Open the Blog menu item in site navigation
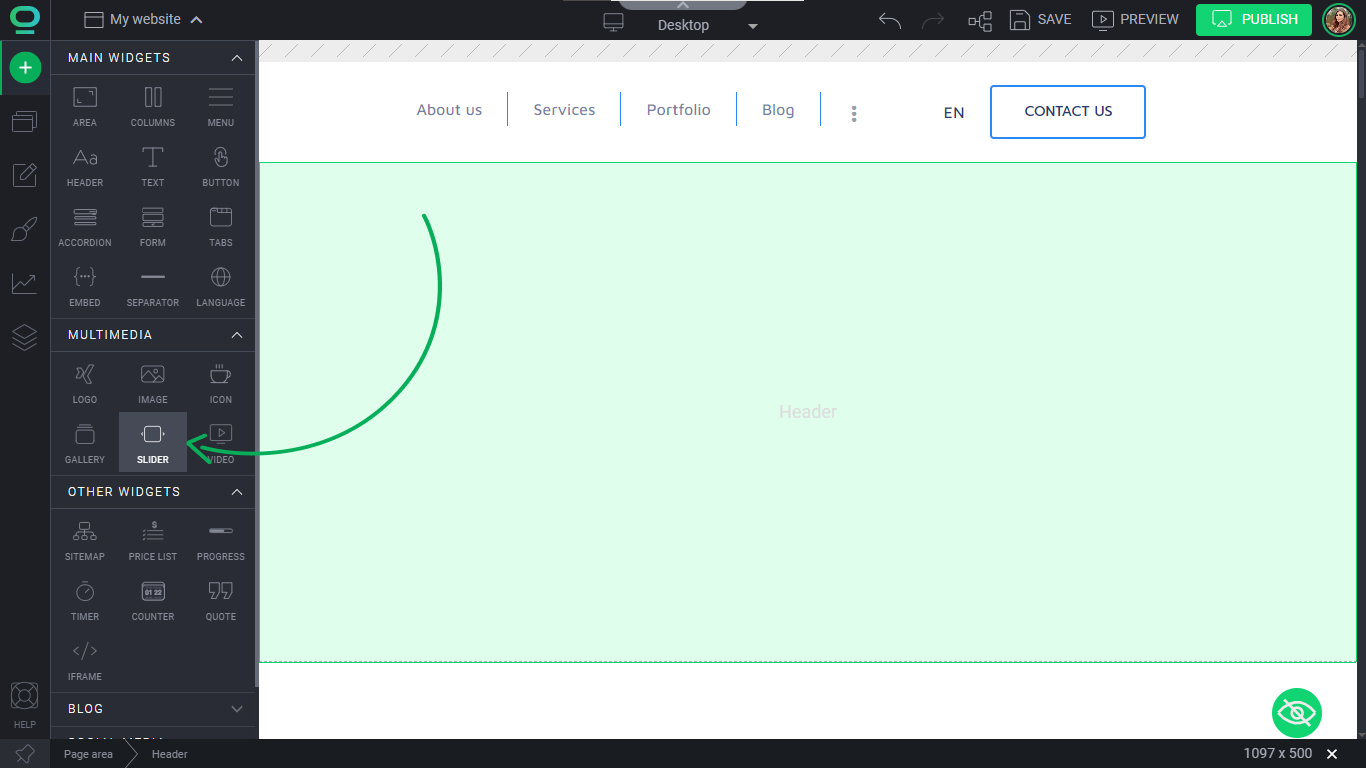 pos(778,110)
